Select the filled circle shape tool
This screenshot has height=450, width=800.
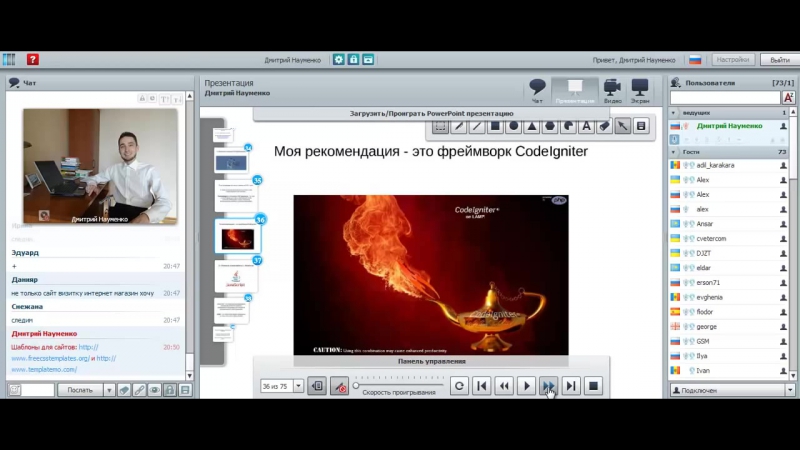point(513,126)
